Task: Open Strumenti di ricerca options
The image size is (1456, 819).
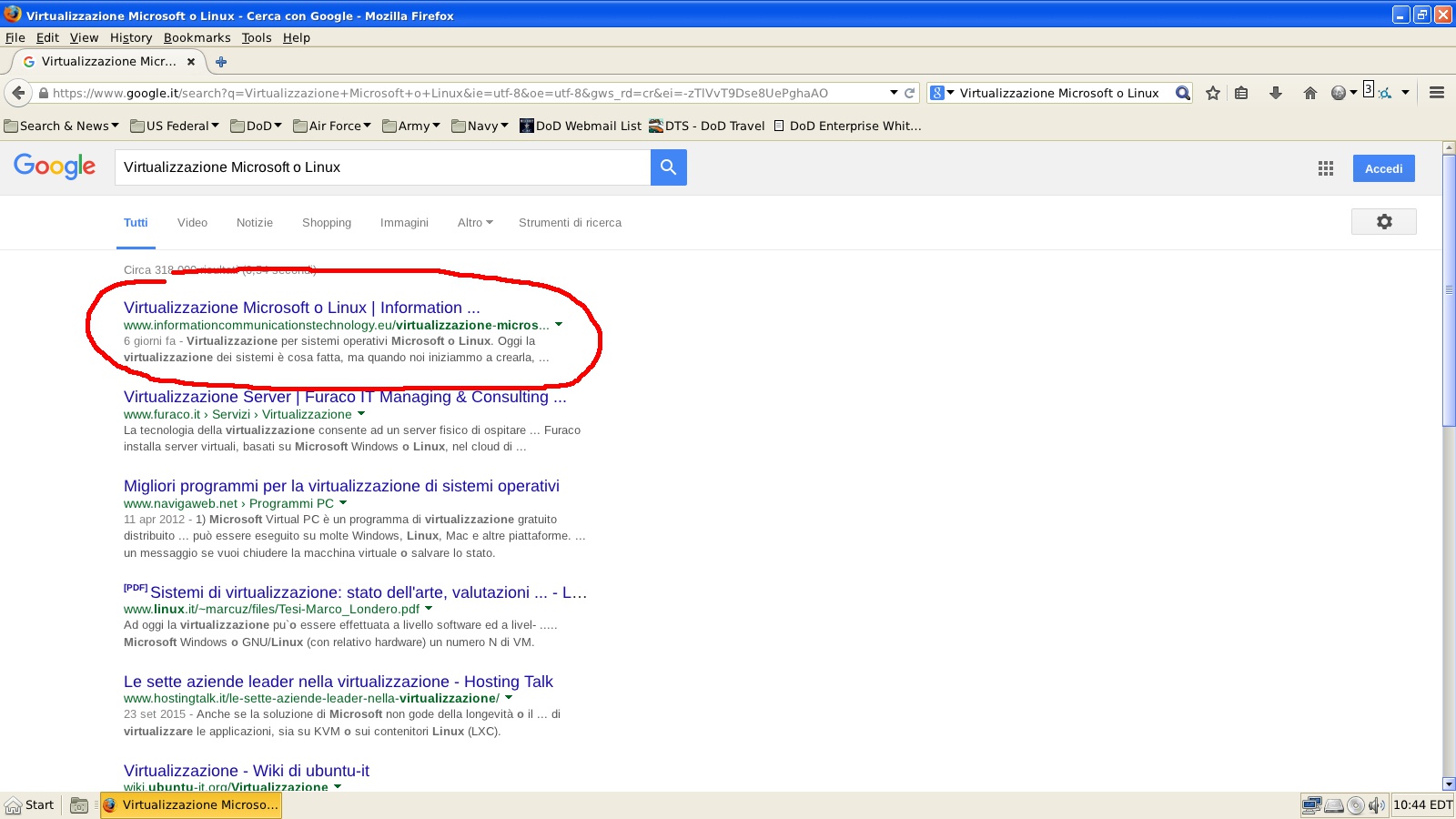Action: coord(570,223)
